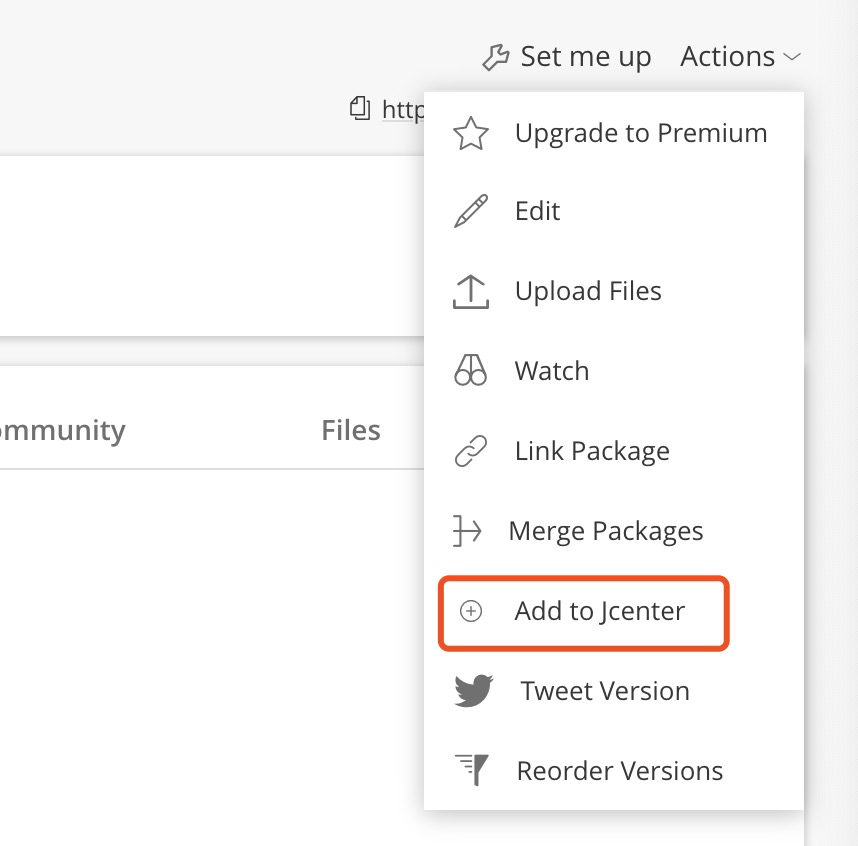
Task: Click the Merge Packages branch icon
Action: [x=467, y=531]
